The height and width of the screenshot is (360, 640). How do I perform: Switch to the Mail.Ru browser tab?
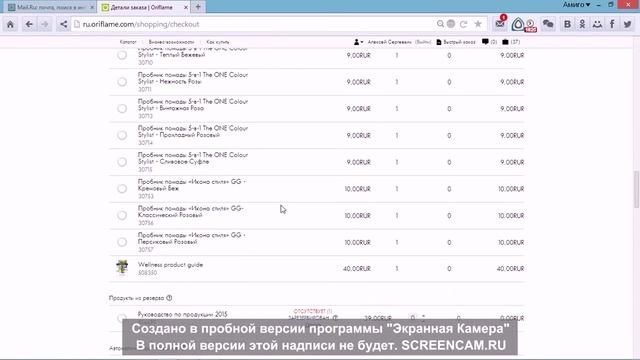[50, 7]
